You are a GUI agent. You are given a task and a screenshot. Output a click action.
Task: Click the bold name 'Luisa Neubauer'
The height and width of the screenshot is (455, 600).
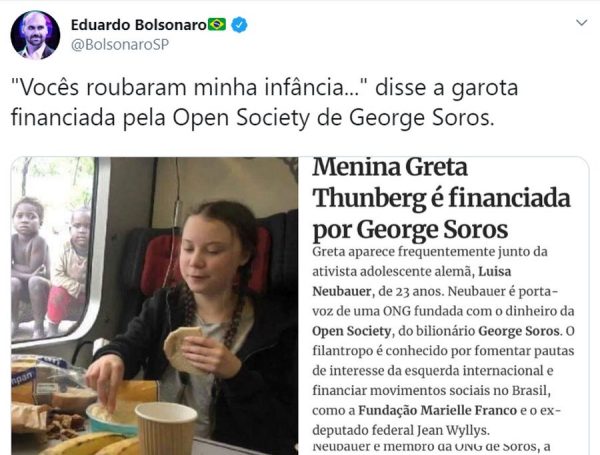[x=412, y=281]
